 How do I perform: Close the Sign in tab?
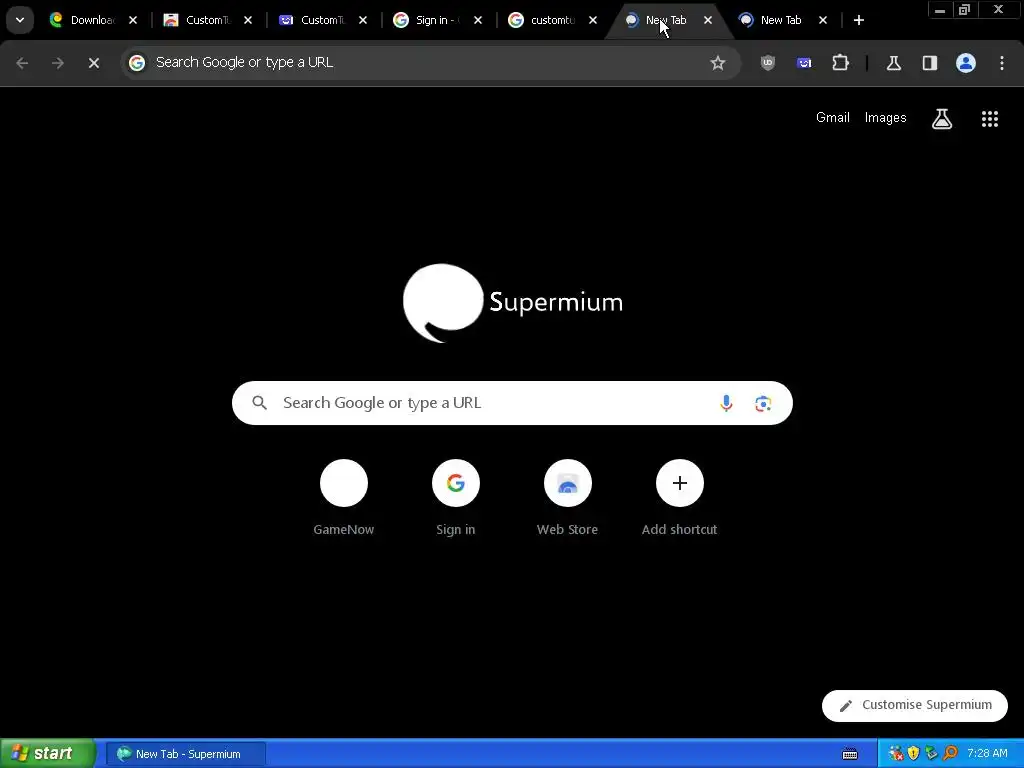(478, 20)
